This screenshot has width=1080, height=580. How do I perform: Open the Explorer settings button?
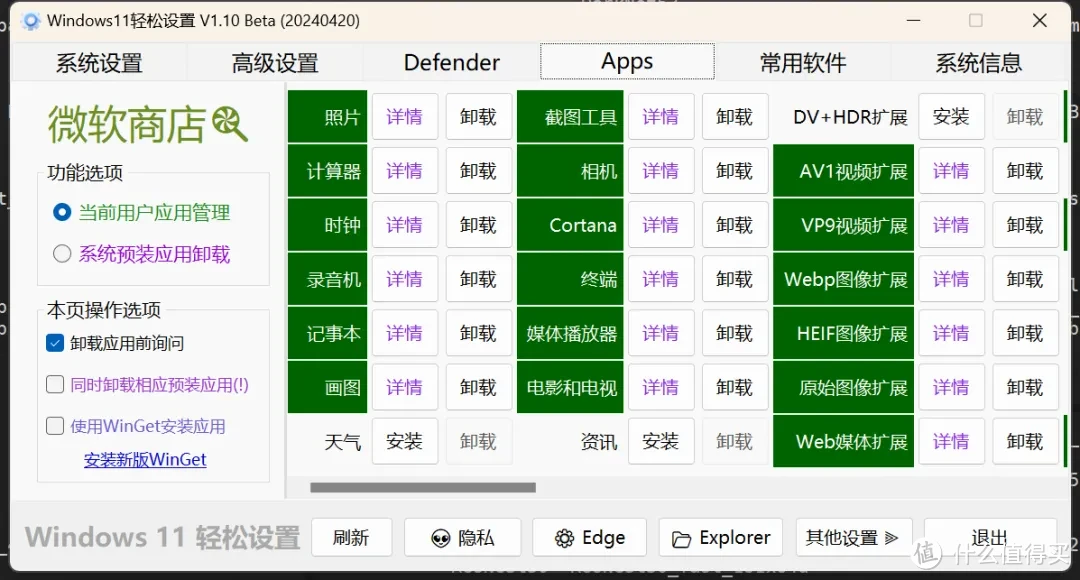point(720,537)
